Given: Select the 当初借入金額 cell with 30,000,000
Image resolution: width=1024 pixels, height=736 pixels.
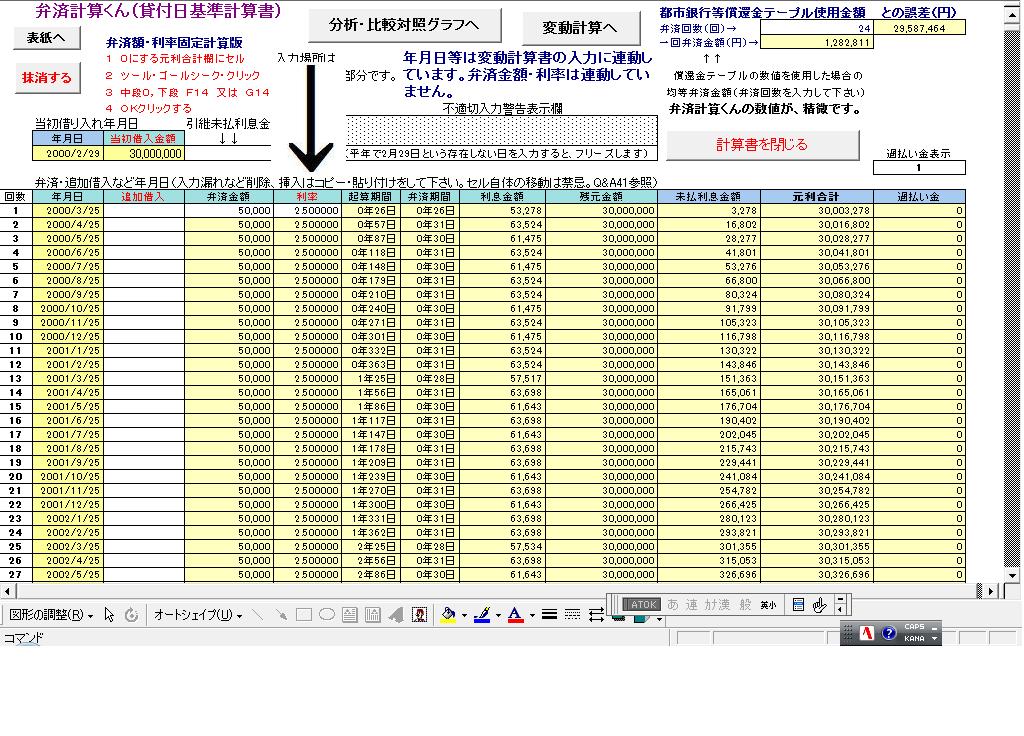Looking at the screenshot, I should click(144, 153).
